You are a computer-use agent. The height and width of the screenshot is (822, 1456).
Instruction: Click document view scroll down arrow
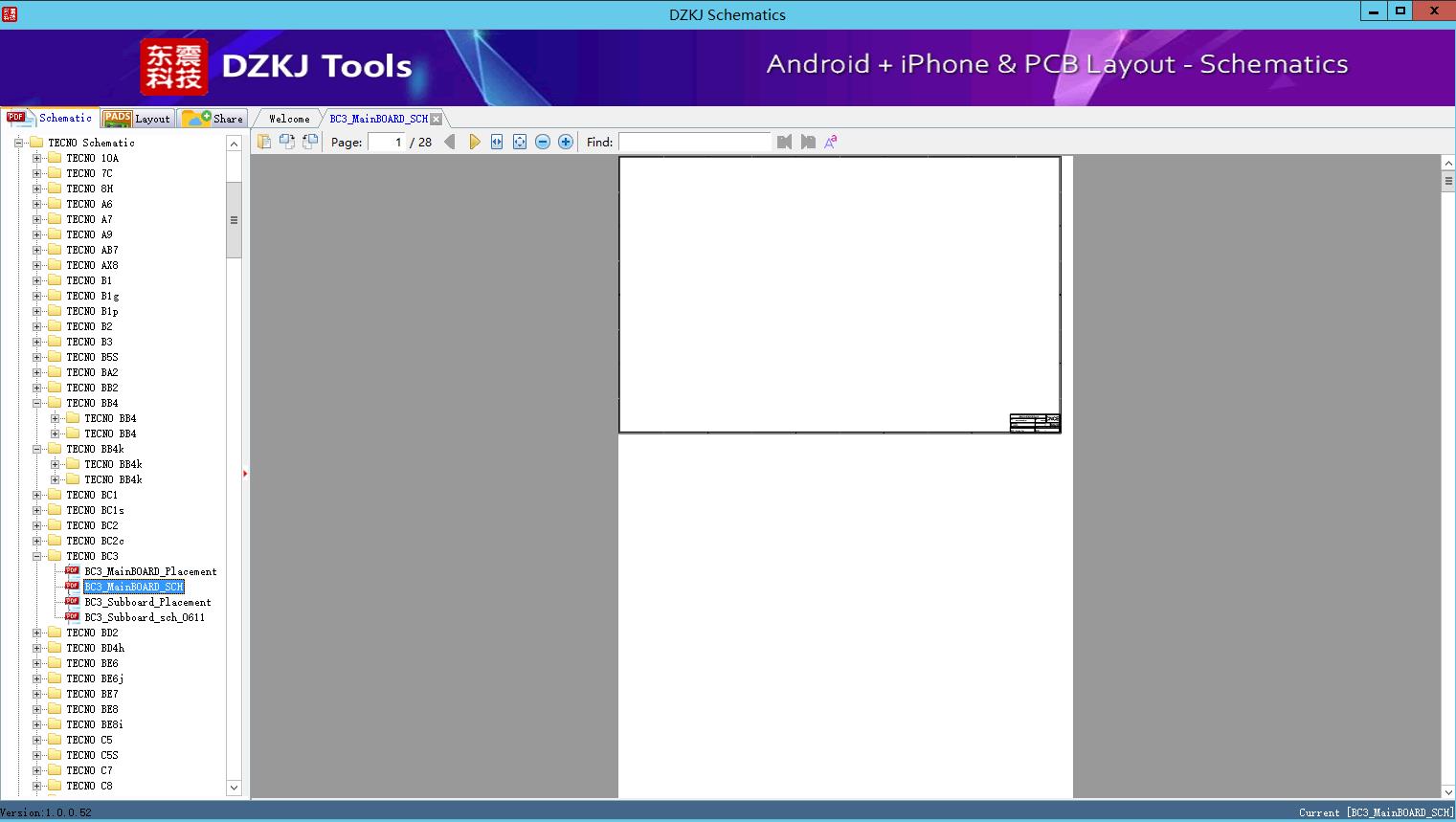(1448, 791)
